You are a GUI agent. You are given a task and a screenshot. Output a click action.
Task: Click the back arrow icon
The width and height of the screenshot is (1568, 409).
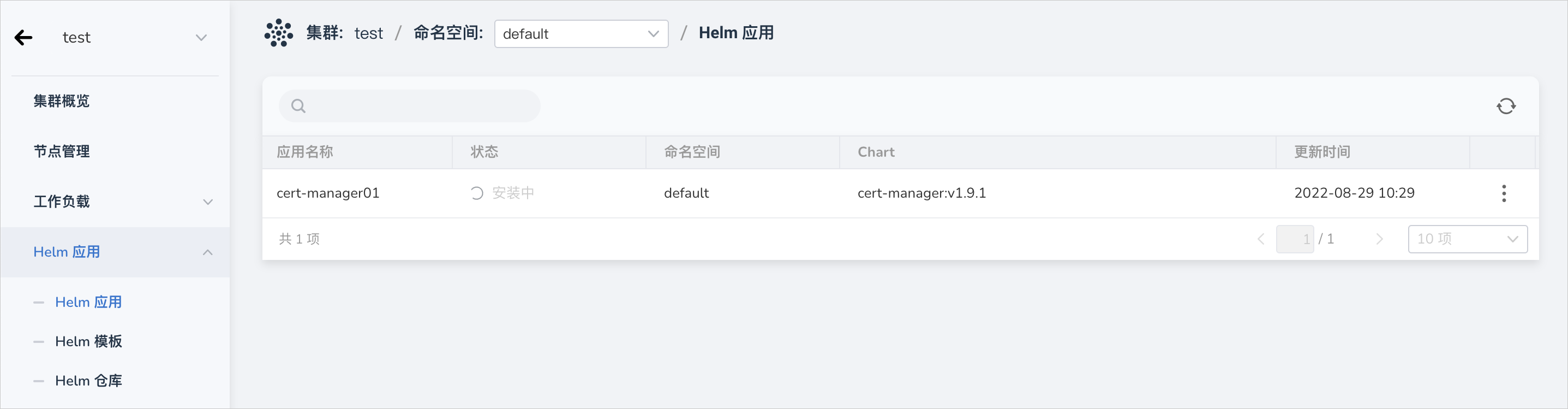[x=23, y=38]
